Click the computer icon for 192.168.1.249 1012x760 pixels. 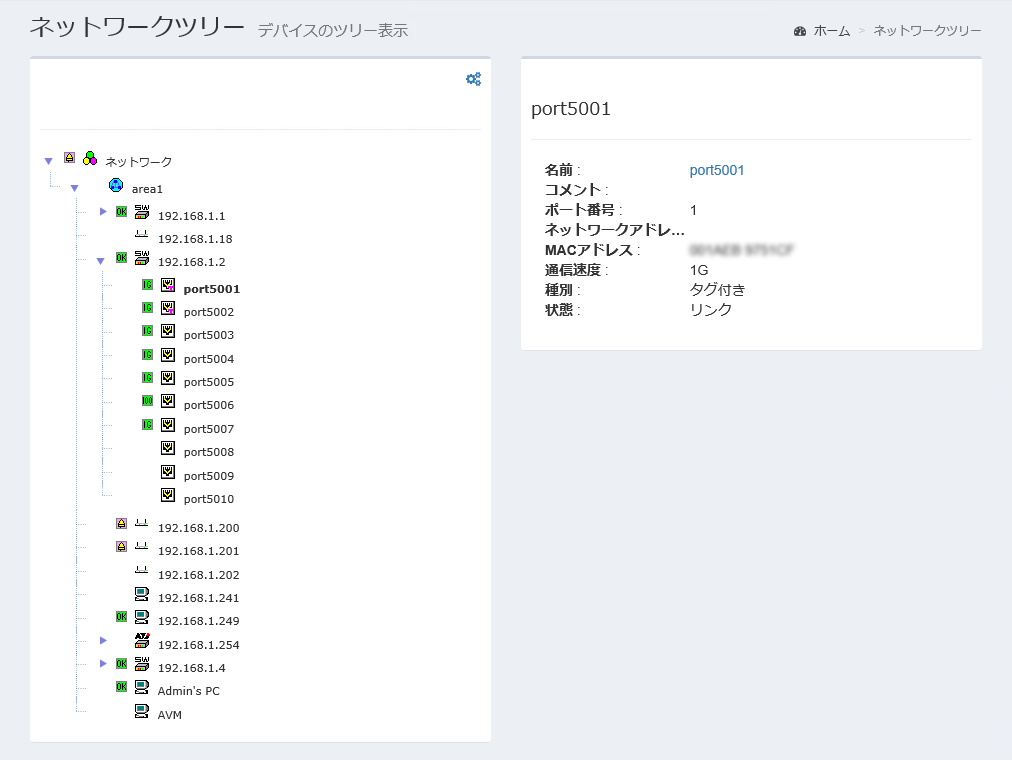(x=142, y=617)
